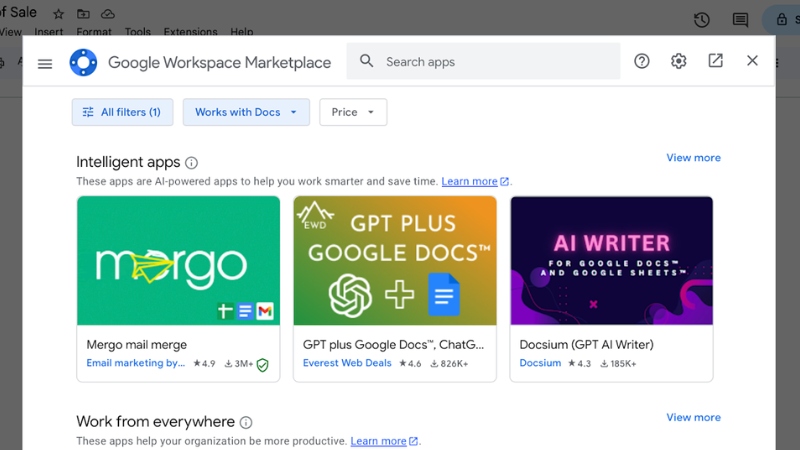Click the search magnifier icon
The image size is (800, 450).
366,61
